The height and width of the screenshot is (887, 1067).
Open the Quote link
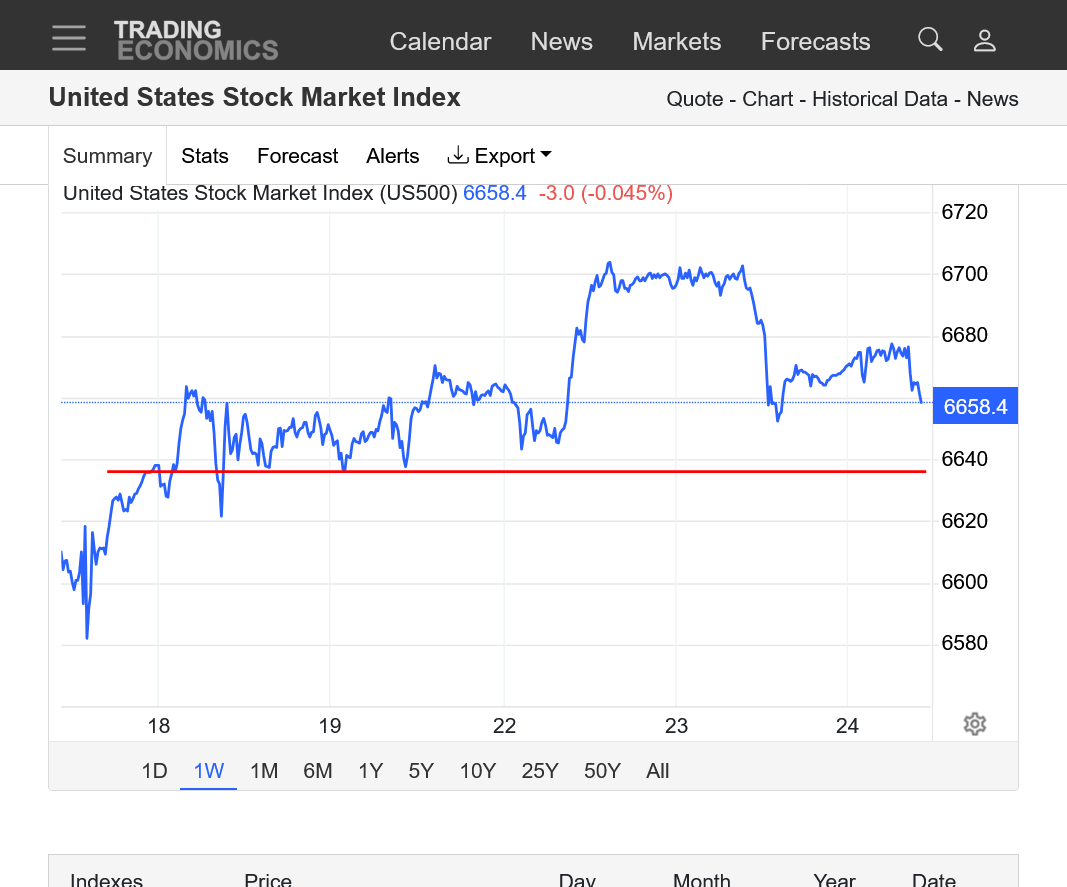[695, 99]
